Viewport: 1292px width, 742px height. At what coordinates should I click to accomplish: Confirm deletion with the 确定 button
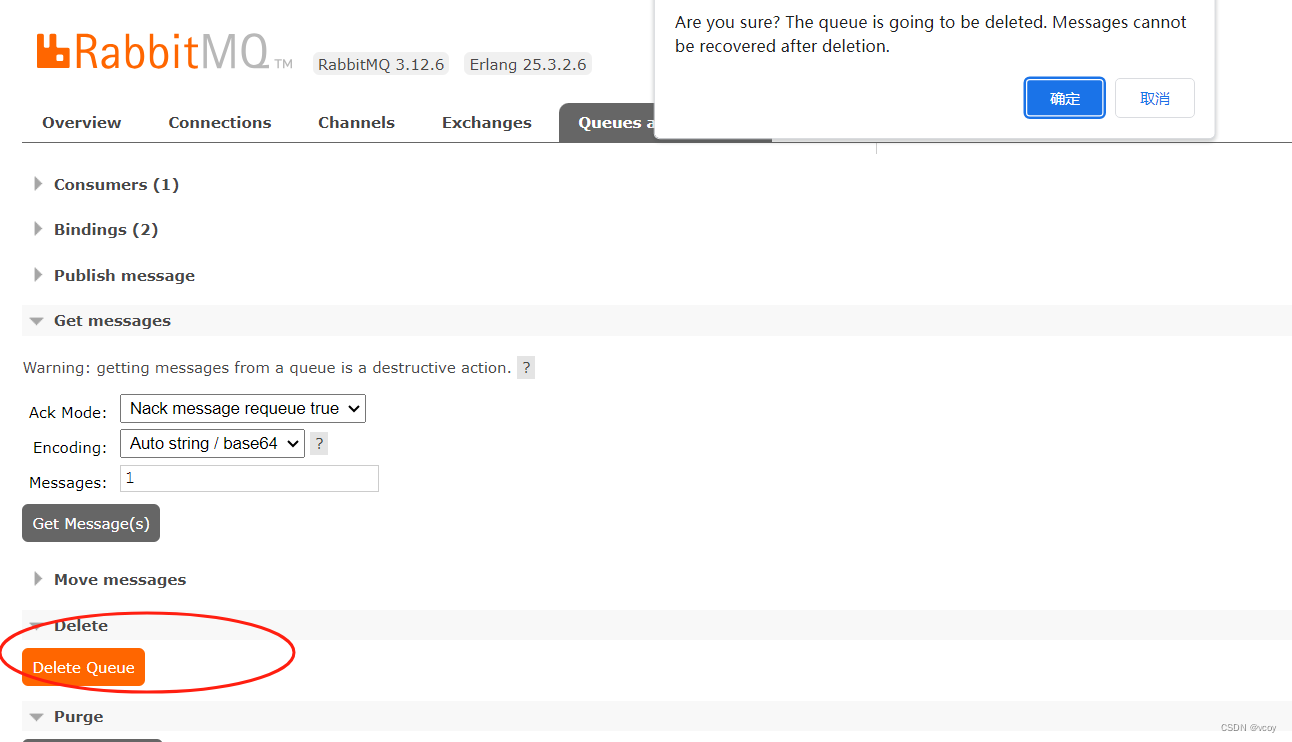pyautogui.click(x=1065, y=98)
